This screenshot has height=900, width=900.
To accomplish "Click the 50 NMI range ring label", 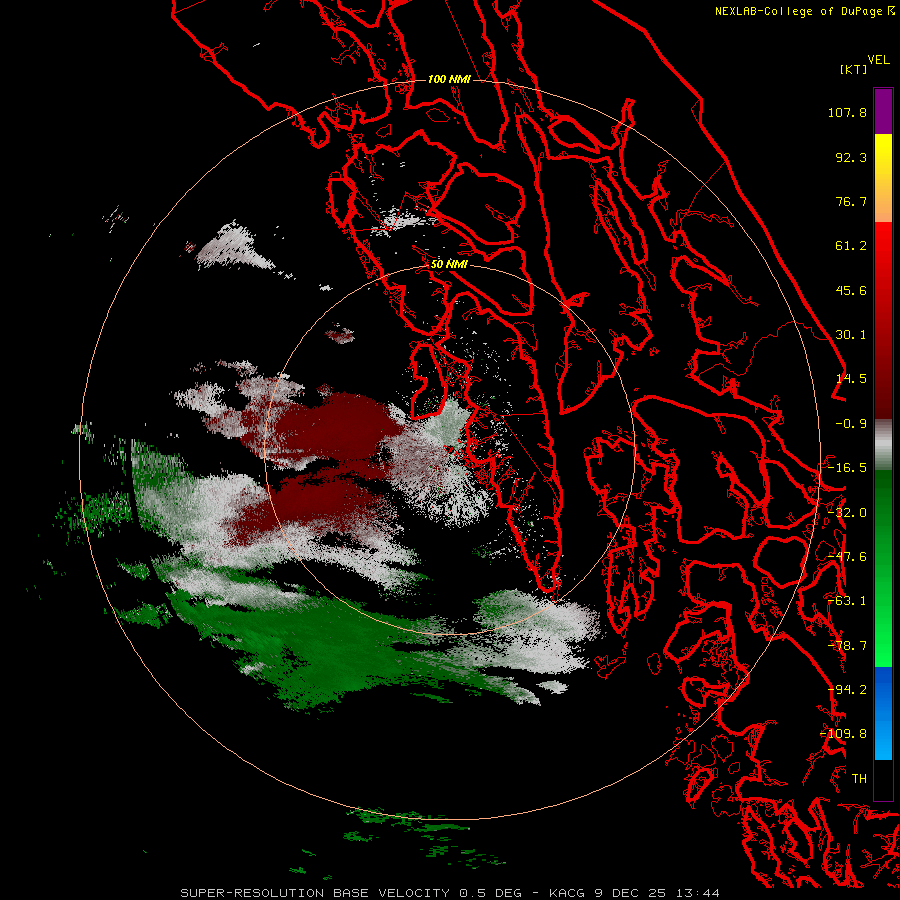I will point(449,265).
